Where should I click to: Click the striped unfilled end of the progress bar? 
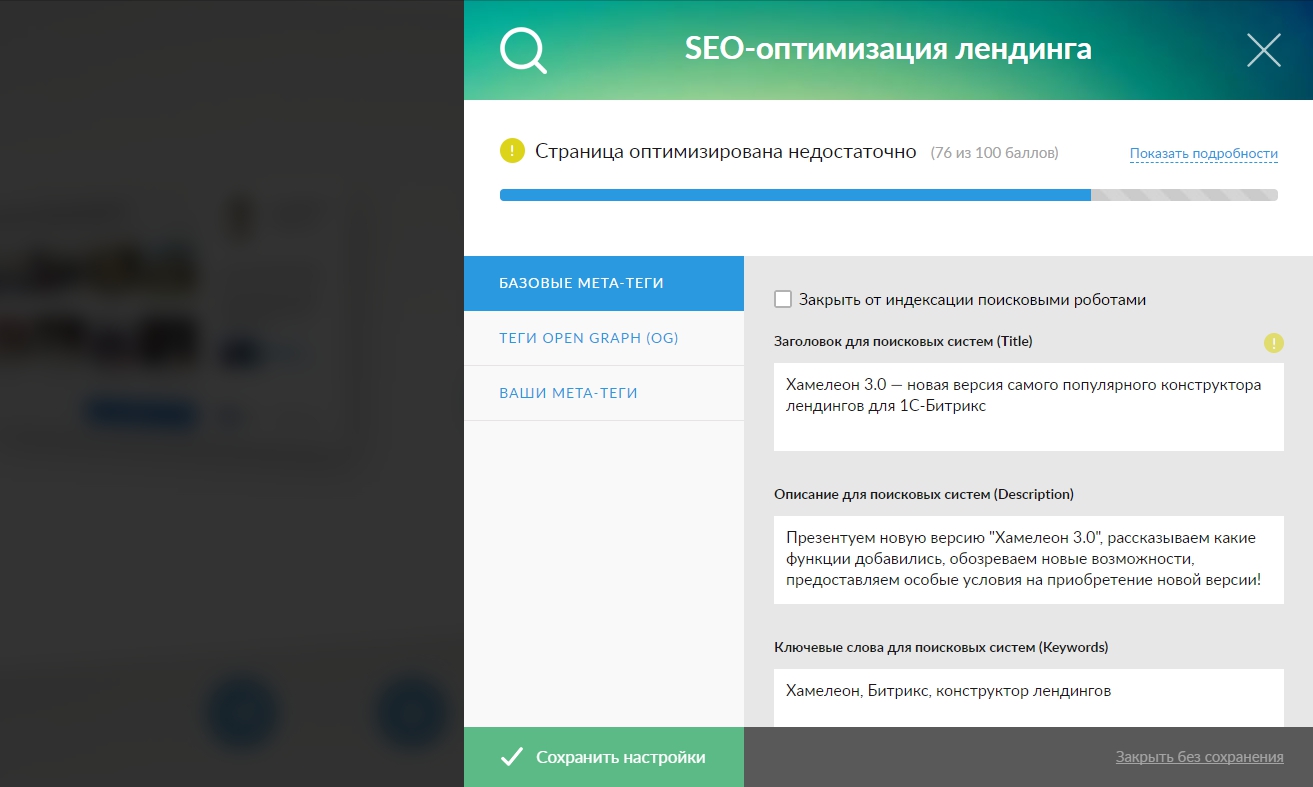pyautogui.click(x=1184, y=195)
